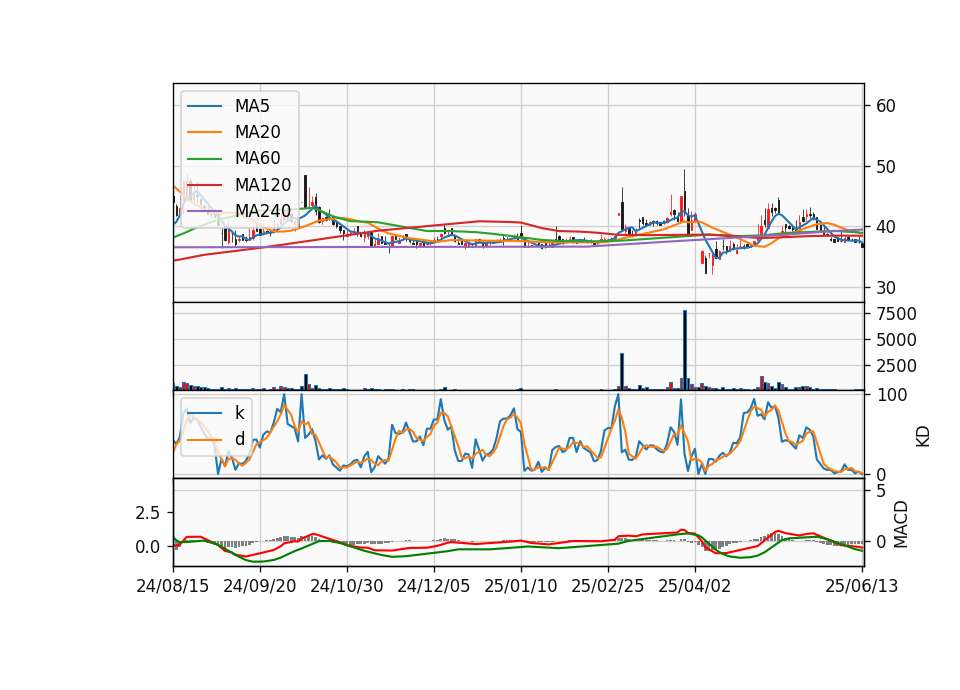Screen dimensions: 960x690
Task: Click the 24/09/20 date axis label
Action: 260,587
